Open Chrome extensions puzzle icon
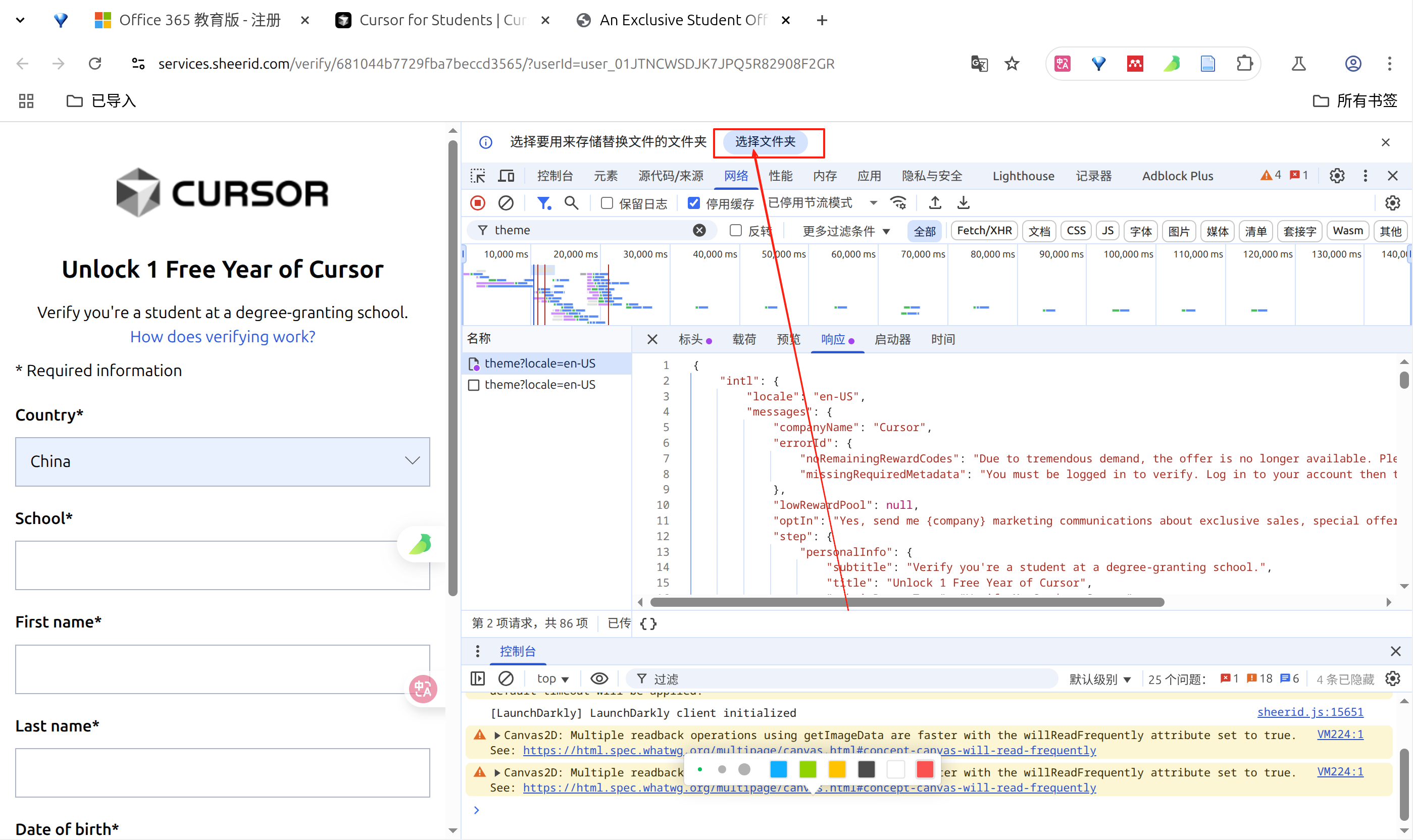The image size is (1413, 840). coord(1244,64)
